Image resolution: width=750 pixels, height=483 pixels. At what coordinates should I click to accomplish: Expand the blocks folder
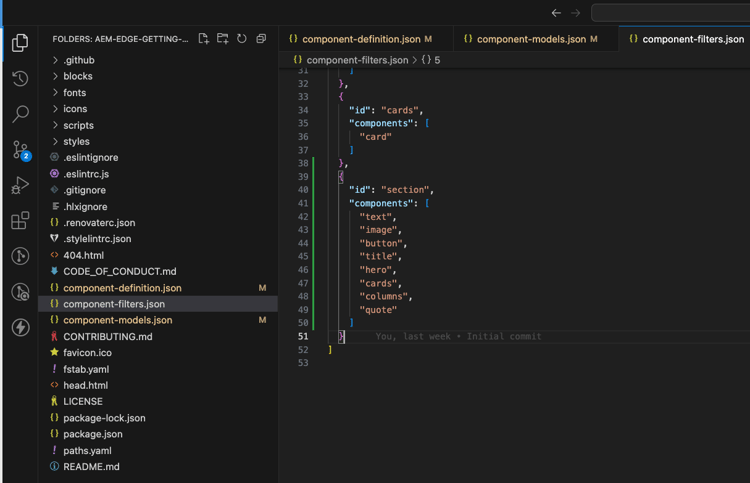[77, 76]
